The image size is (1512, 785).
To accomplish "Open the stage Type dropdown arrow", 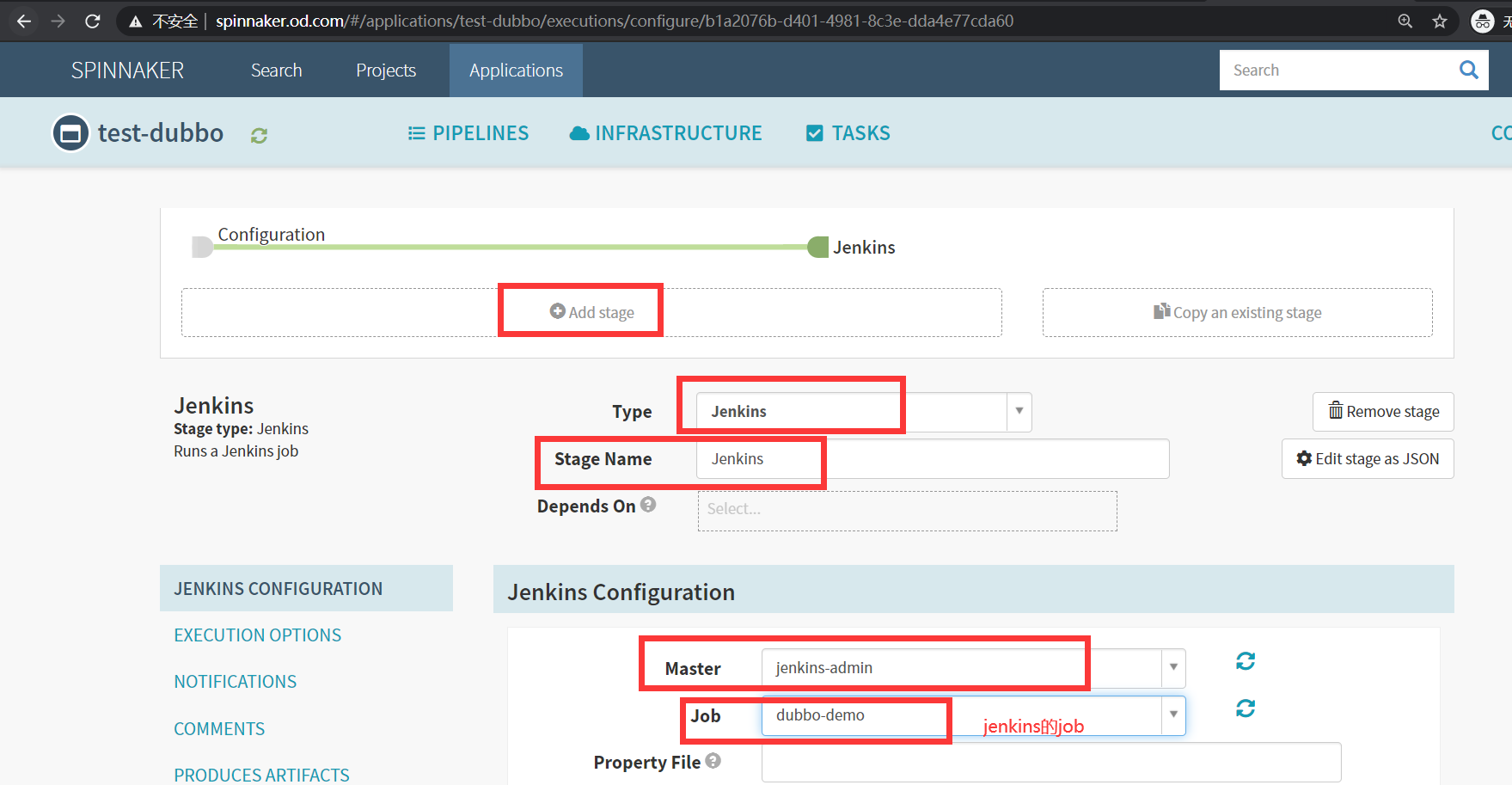I will pyautogui.click(x=1019, y=411).
